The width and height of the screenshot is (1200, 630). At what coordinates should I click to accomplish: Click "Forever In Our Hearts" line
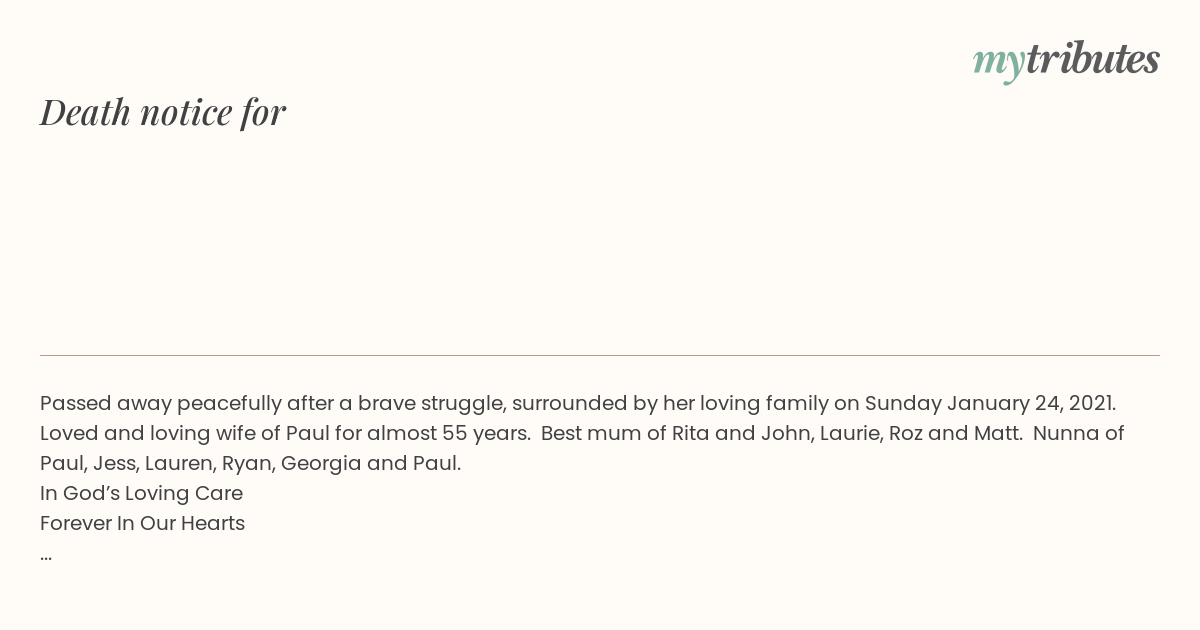[x=142, y=524]
